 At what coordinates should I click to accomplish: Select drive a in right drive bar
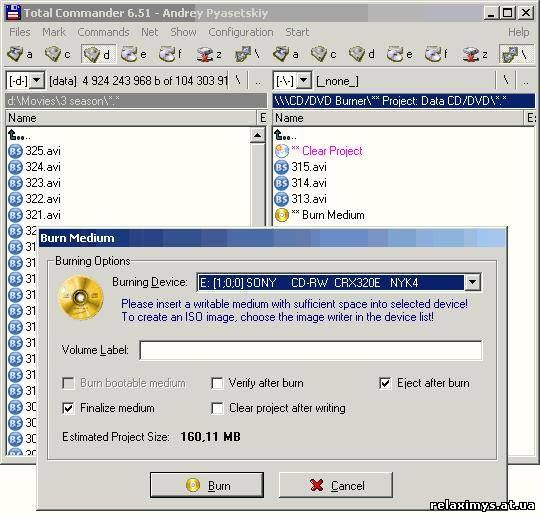(x=285, y=54)
